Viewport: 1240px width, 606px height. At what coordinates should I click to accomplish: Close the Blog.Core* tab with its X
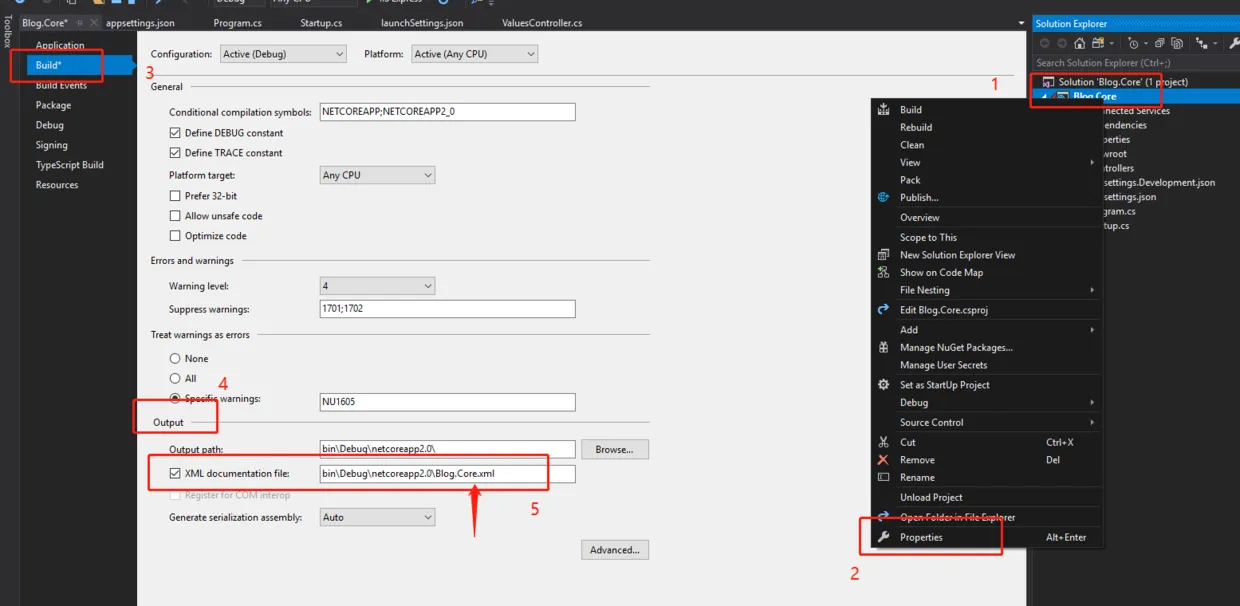[94, 23]
